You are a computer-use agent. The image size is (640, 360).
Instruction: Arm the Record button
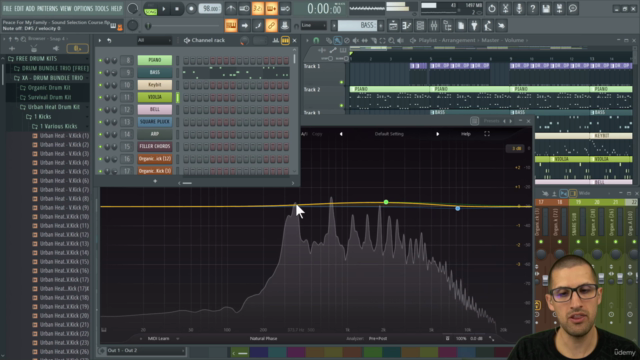coord(191,9)
